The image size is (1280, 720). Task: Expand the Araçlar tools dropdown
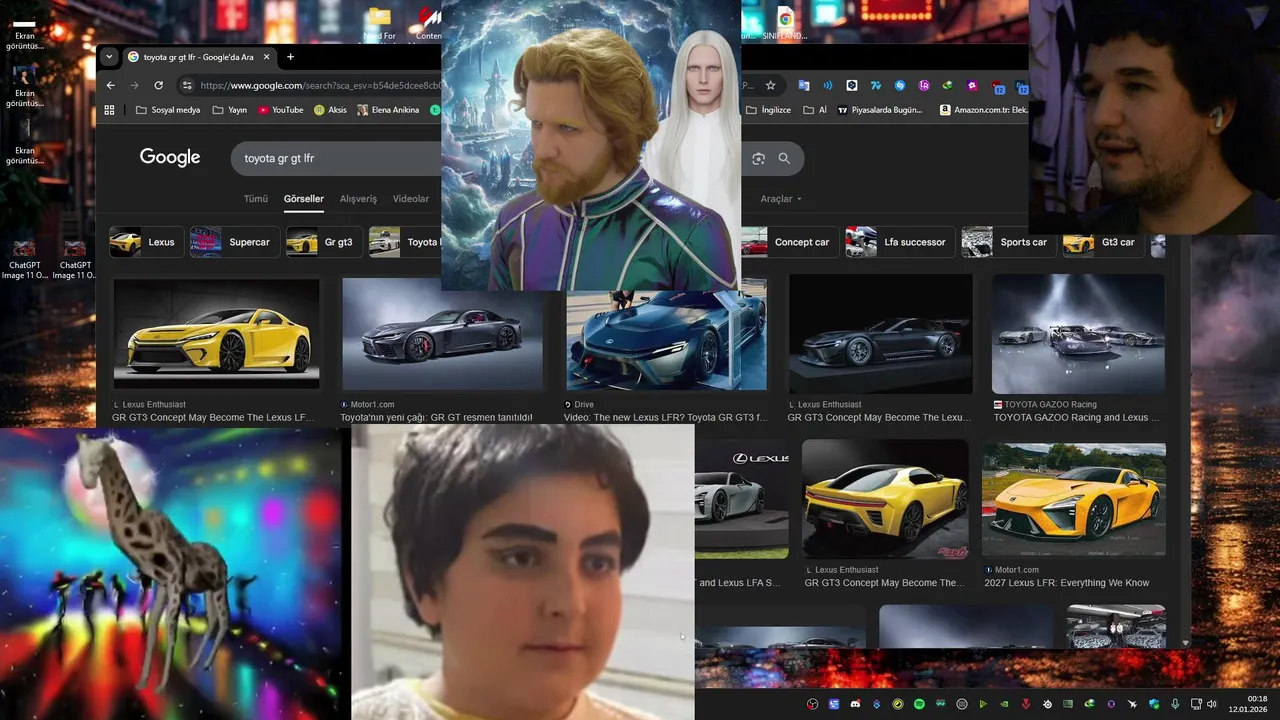coord(781,199)
